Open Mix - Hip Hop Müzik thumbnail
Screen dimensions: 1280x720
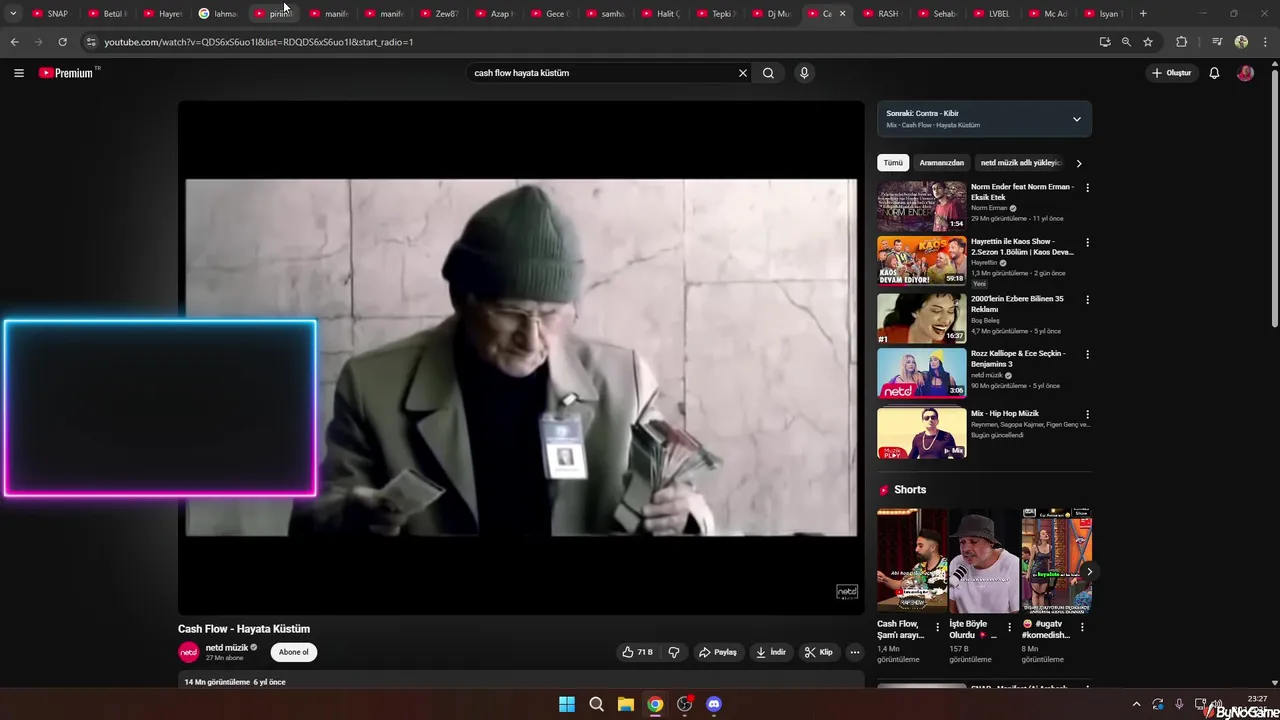tap(922, 432)
